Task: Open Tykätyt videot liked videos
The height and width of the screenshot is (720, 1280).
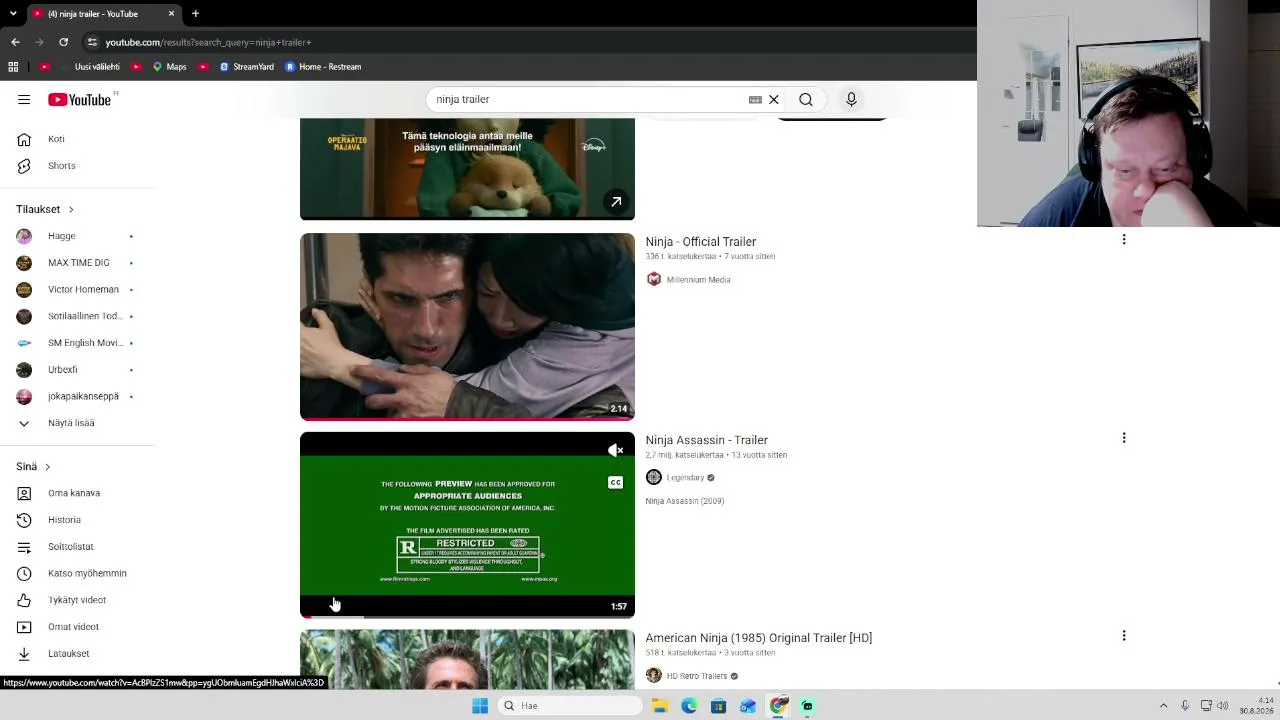Action: (x=77, y=600)
